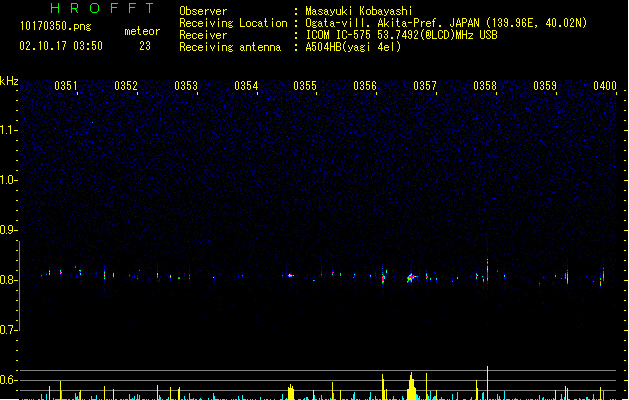This screenshot has height=400, width=629.
Task: Click the 1.1 kHz axis label
Action: [8, 130]
